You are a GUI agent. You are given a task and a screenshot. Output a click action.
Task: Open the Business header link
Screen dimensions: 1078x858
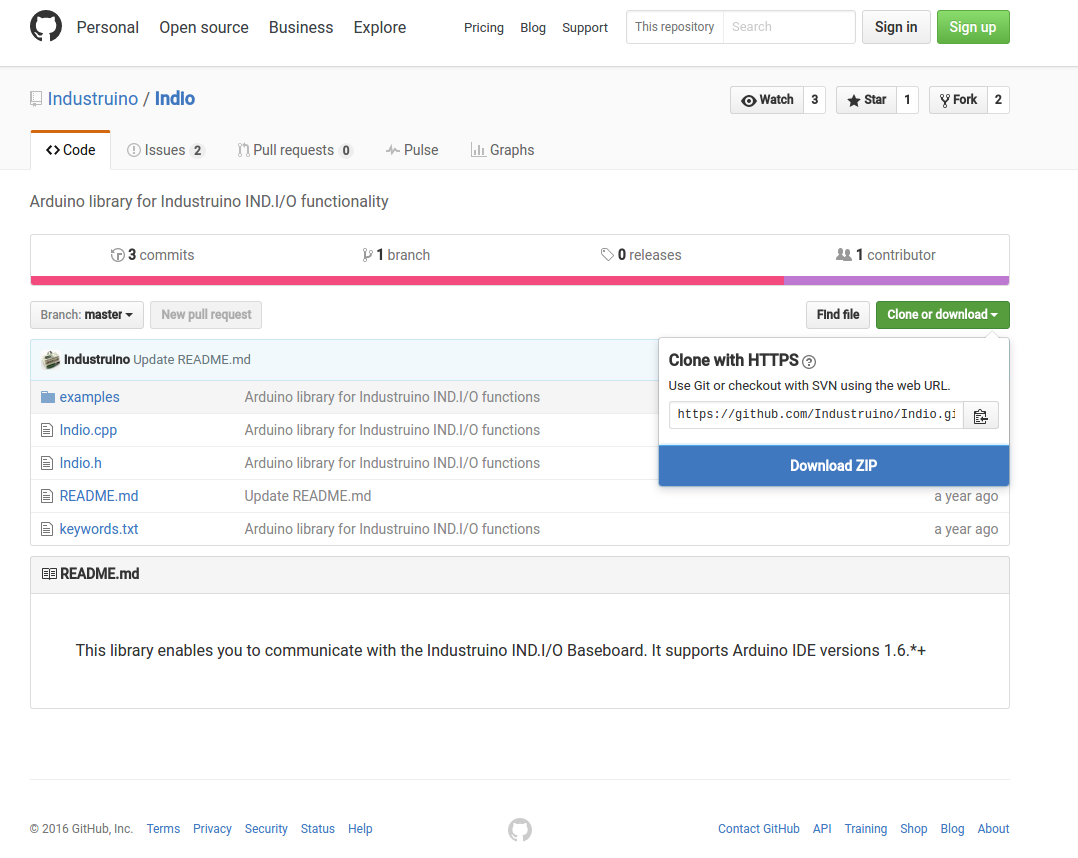(x=301, y=28)
